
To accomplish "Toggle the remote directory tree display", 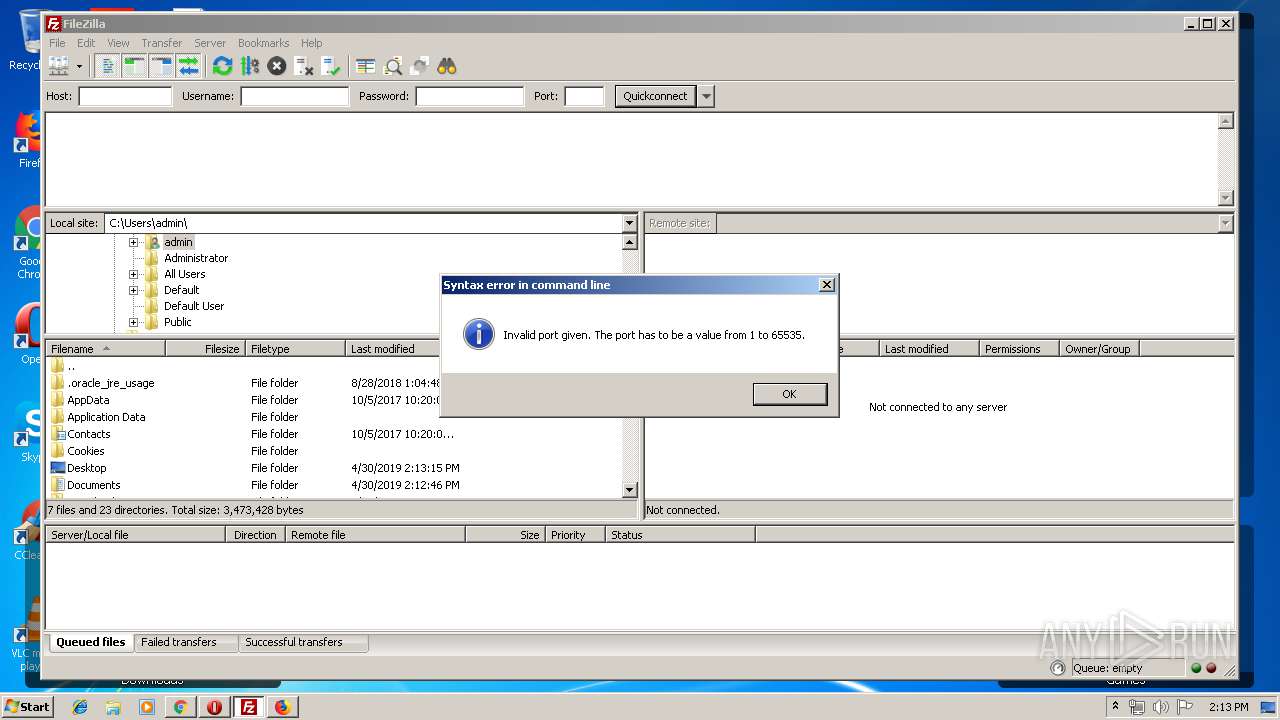I will click(x=162, y=66).
